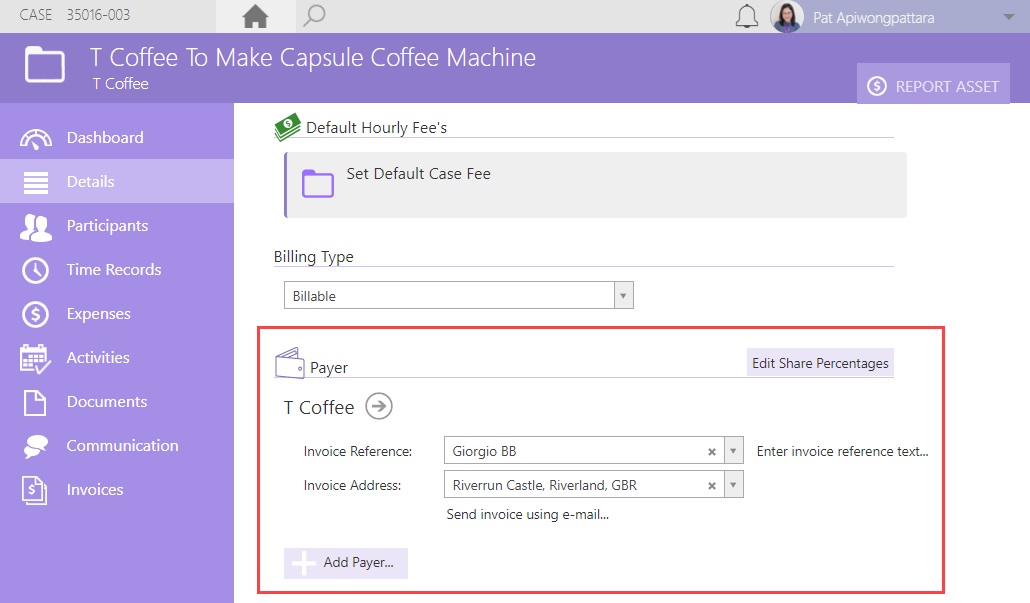Go to the home page icon
The height and width of the screenshot is (603, 1030).
256,16
